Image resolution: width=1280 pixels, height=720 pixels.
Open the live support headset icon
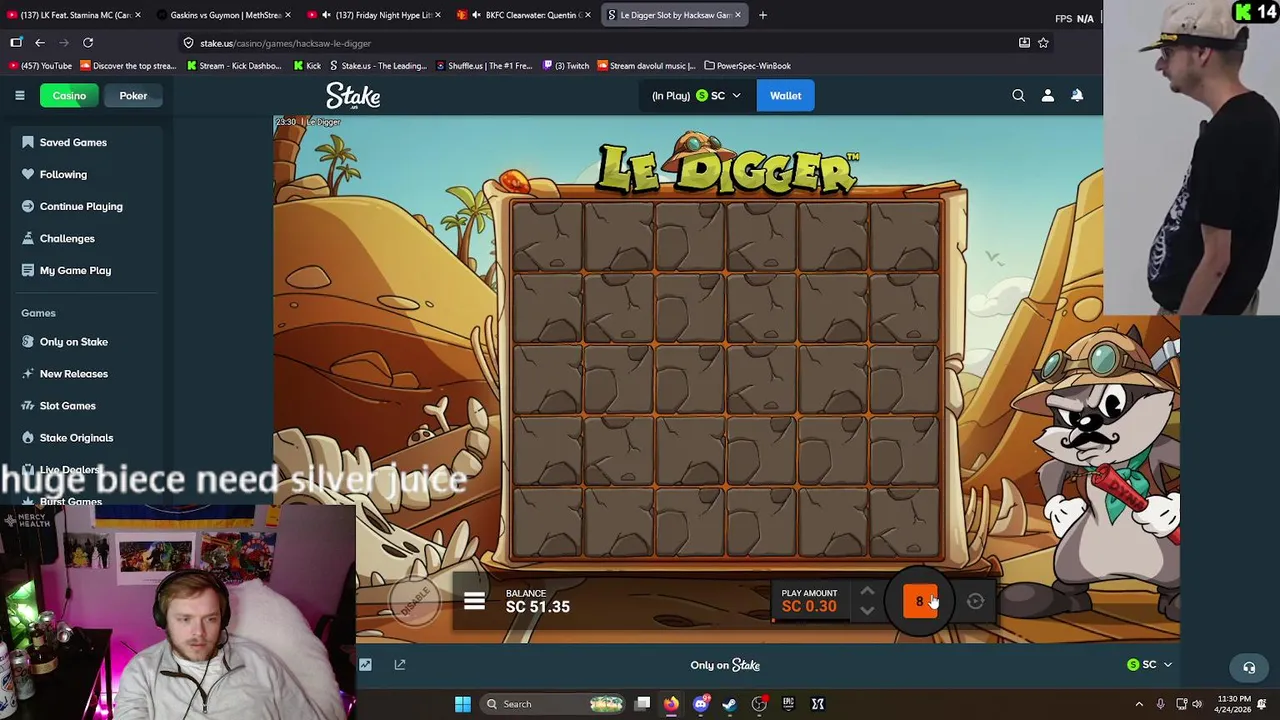(x=1249, y=667)
